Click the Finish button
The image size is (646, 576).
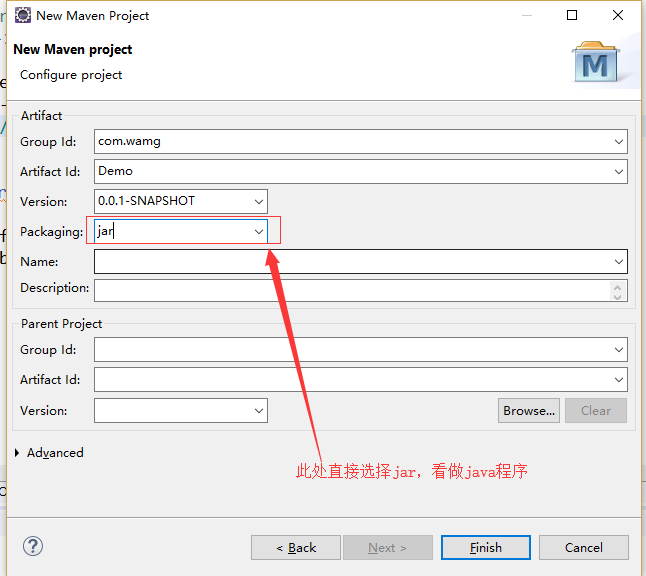[x=486, y=548]
